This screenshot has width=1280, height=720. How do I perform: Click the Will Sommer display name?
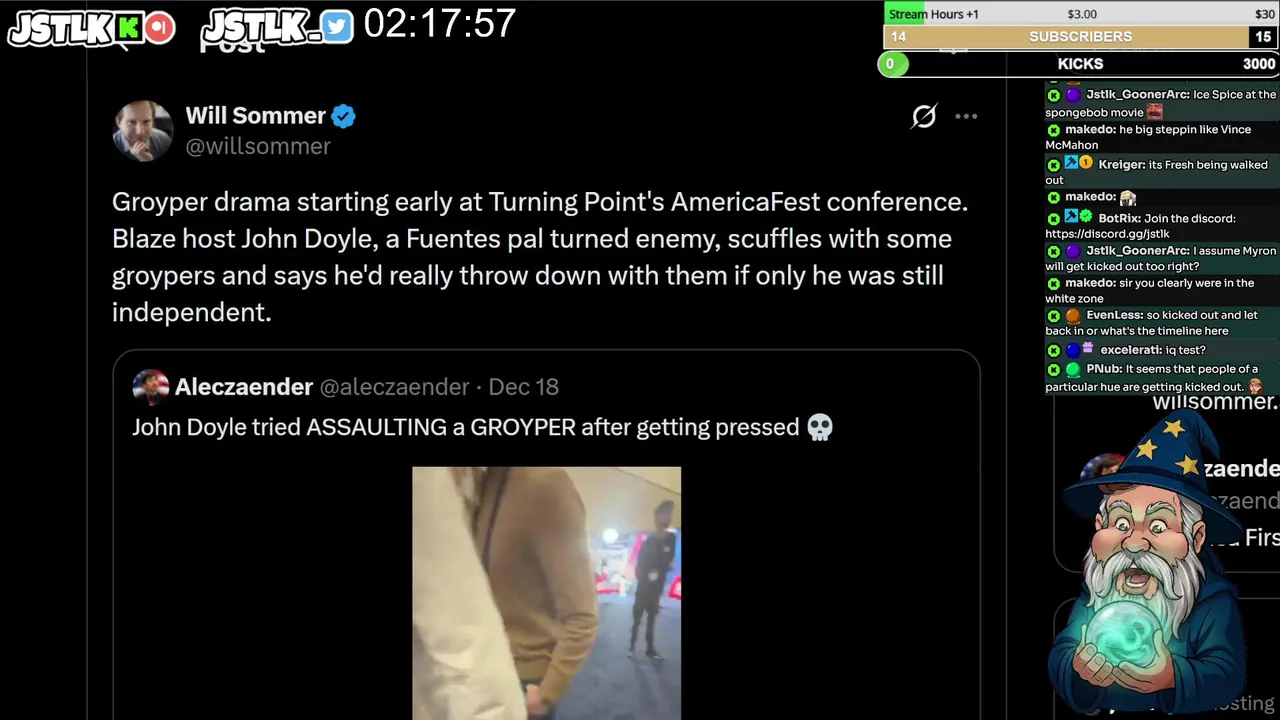pyautogui.click(x=255, y=116)
